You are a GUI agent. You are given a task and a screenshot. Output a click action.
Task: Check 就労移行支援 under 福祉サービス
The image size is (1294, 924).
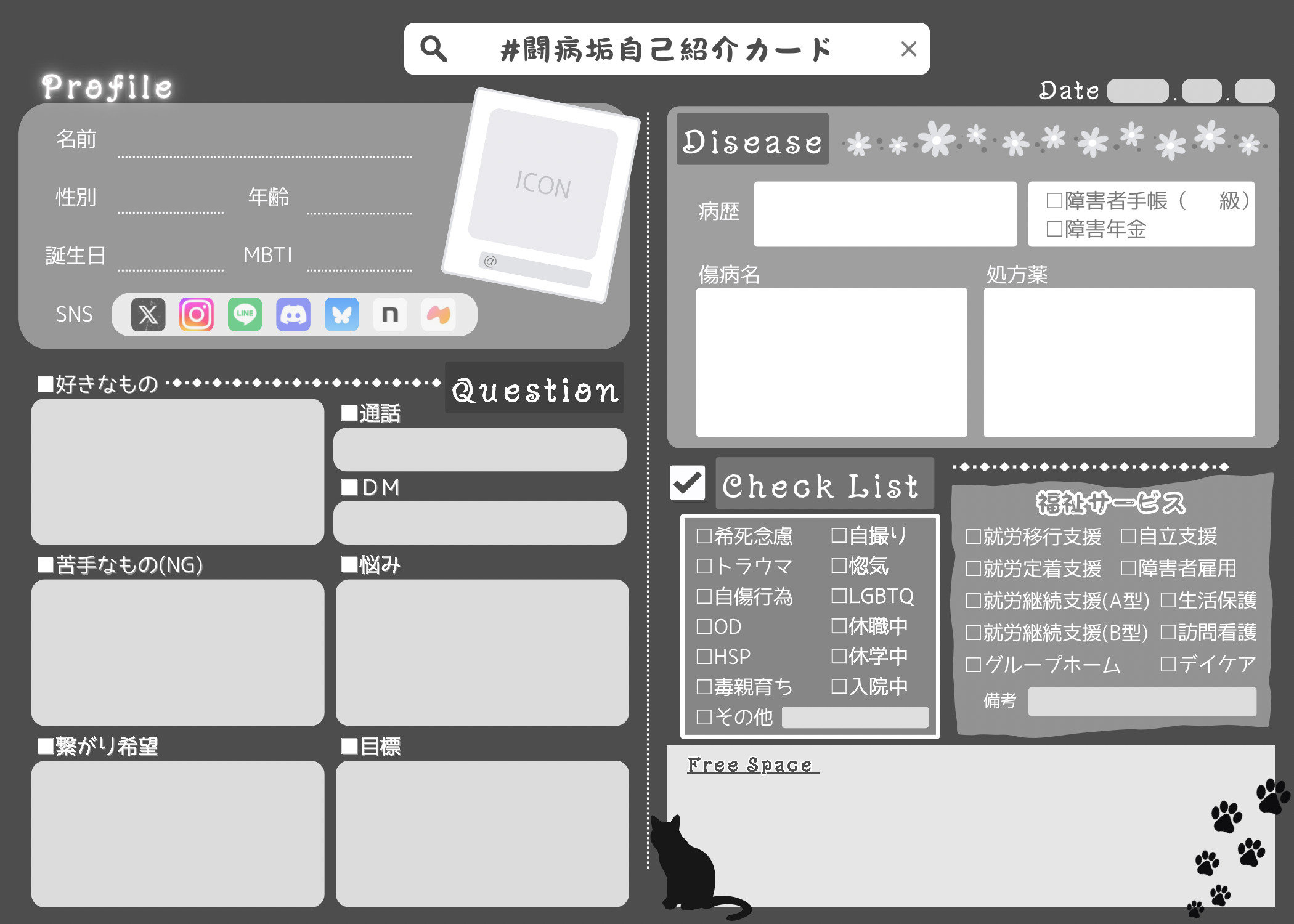pyautogui.click(x=974, y=537)
